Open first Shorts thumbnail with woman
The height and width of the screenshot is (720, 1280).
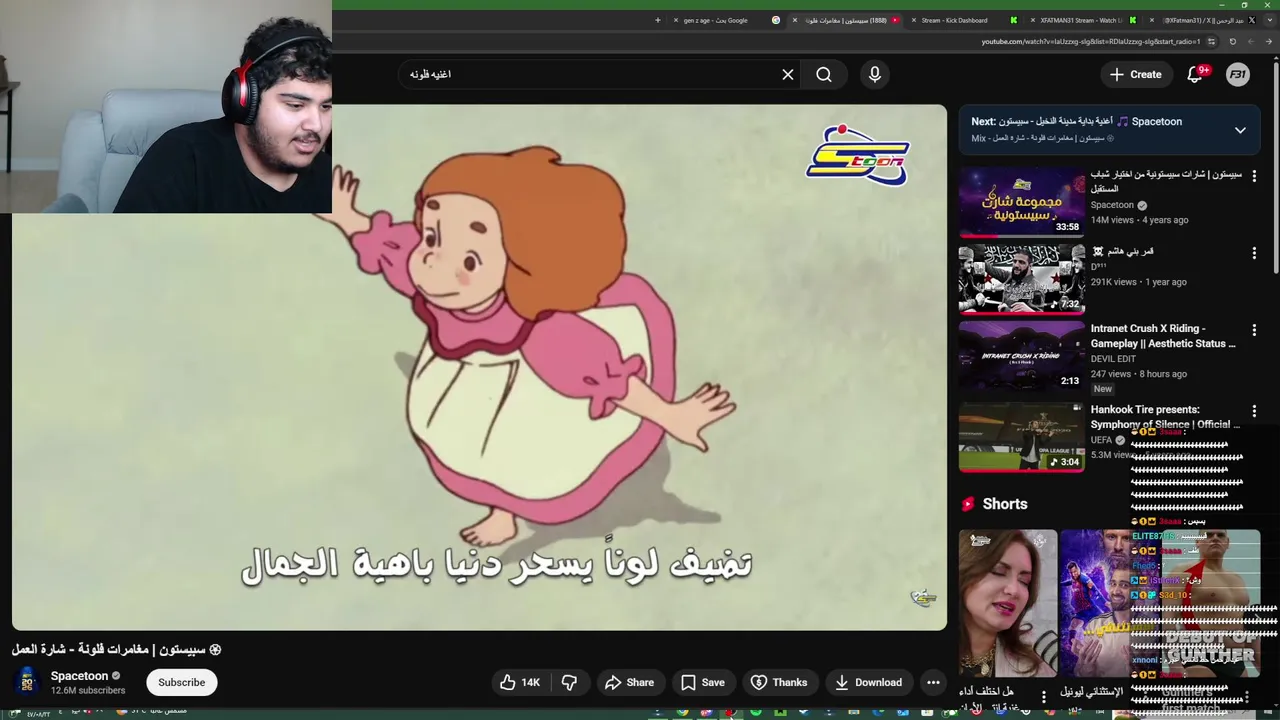1007,603
